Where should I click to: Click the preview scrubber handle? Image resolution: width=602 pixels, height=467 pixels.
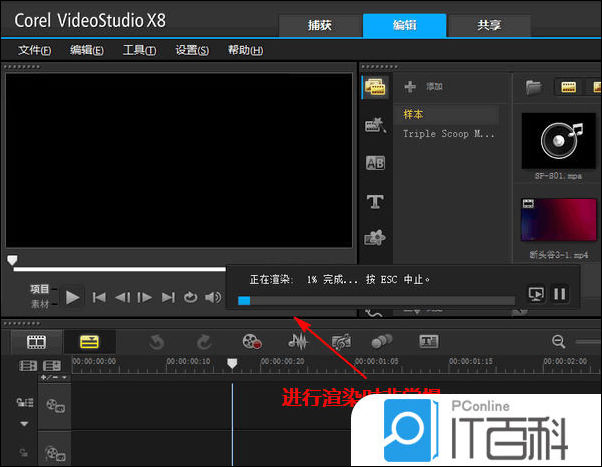12,260
